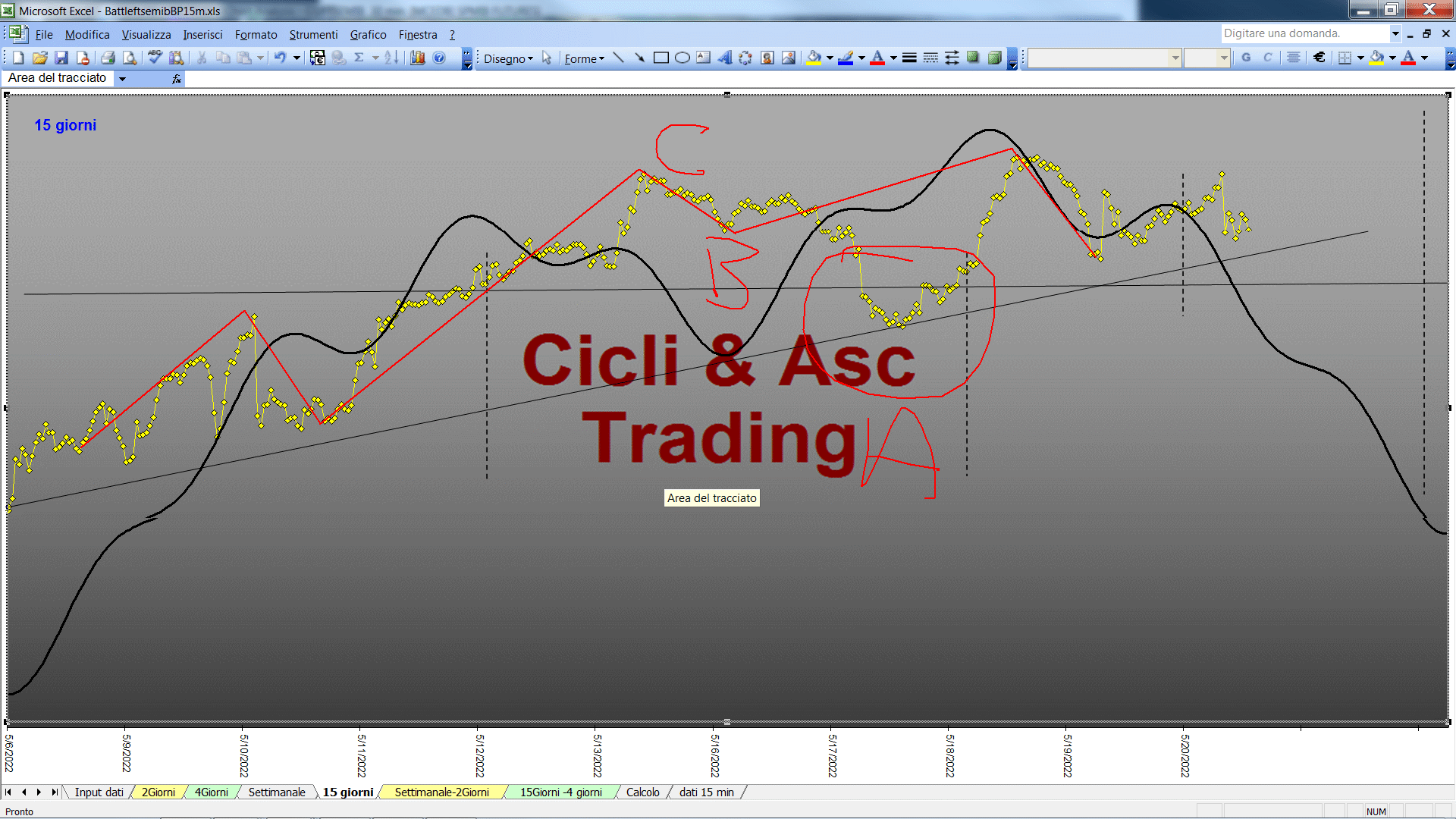This screenshot has width=1456, height=819.
Task: Expand drawing Line Color dropdown arrow
Action: point(861,58)
